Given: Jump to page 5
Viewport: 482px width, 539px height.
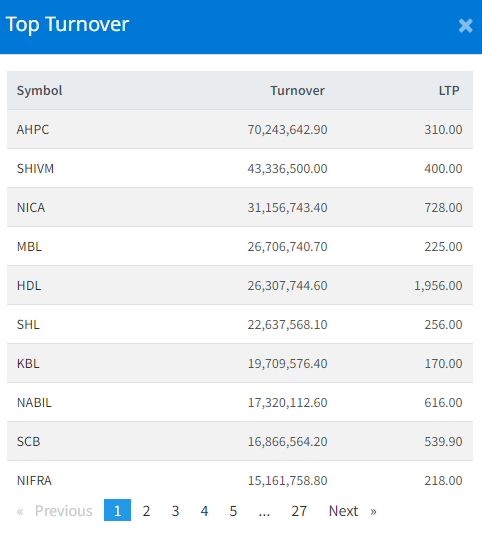Looking at the screenshot, I should pos(233,510).
